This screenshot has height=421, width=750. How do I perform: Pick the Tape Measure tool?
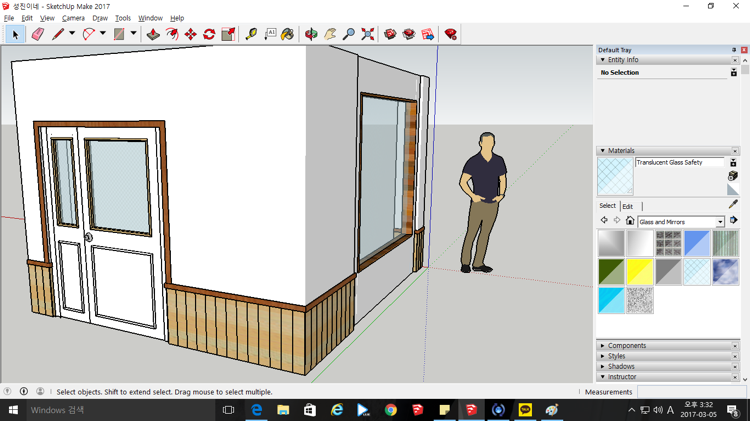251,34
